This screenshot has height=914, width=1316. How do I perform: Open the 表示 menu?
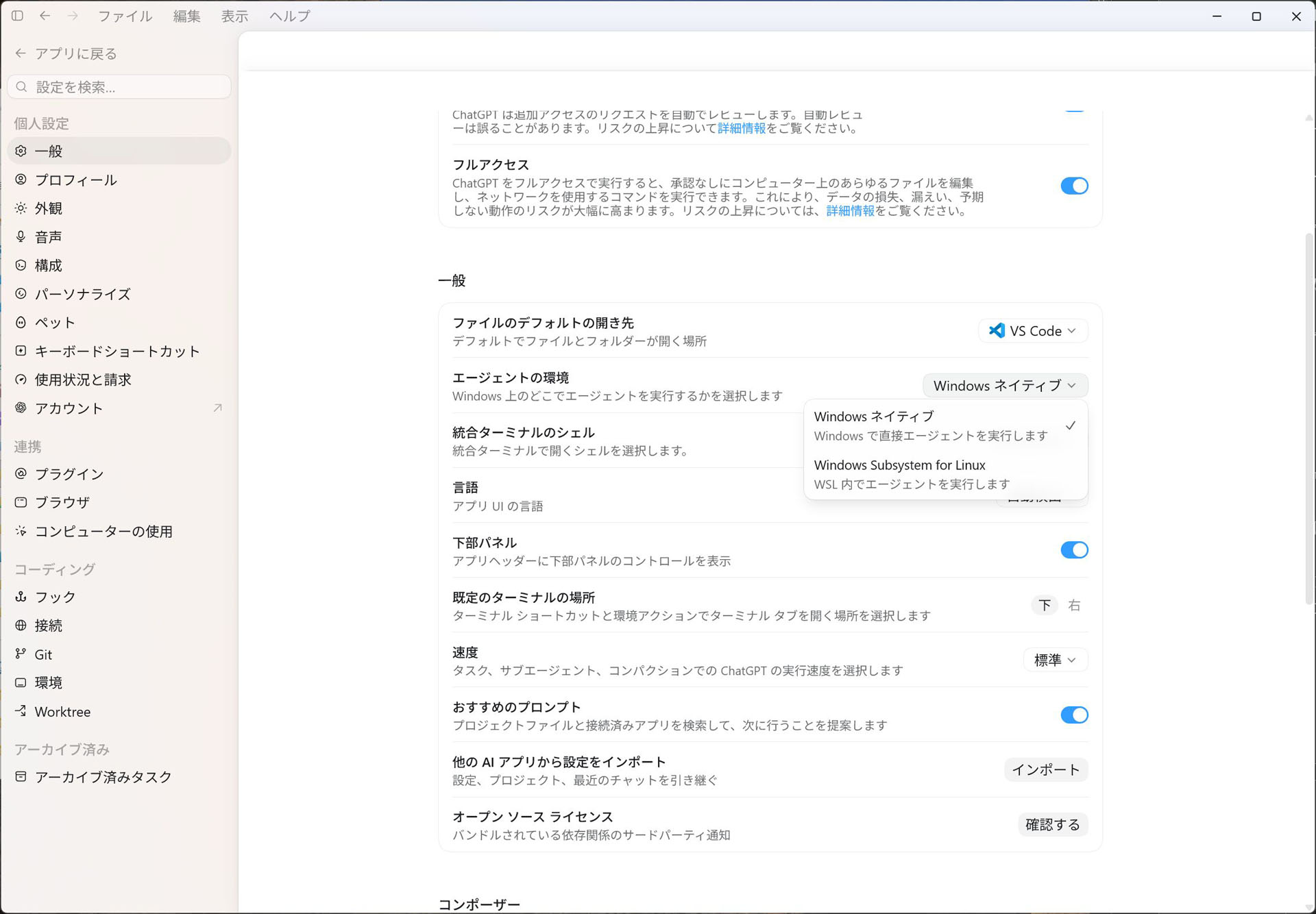coord(234,16)
